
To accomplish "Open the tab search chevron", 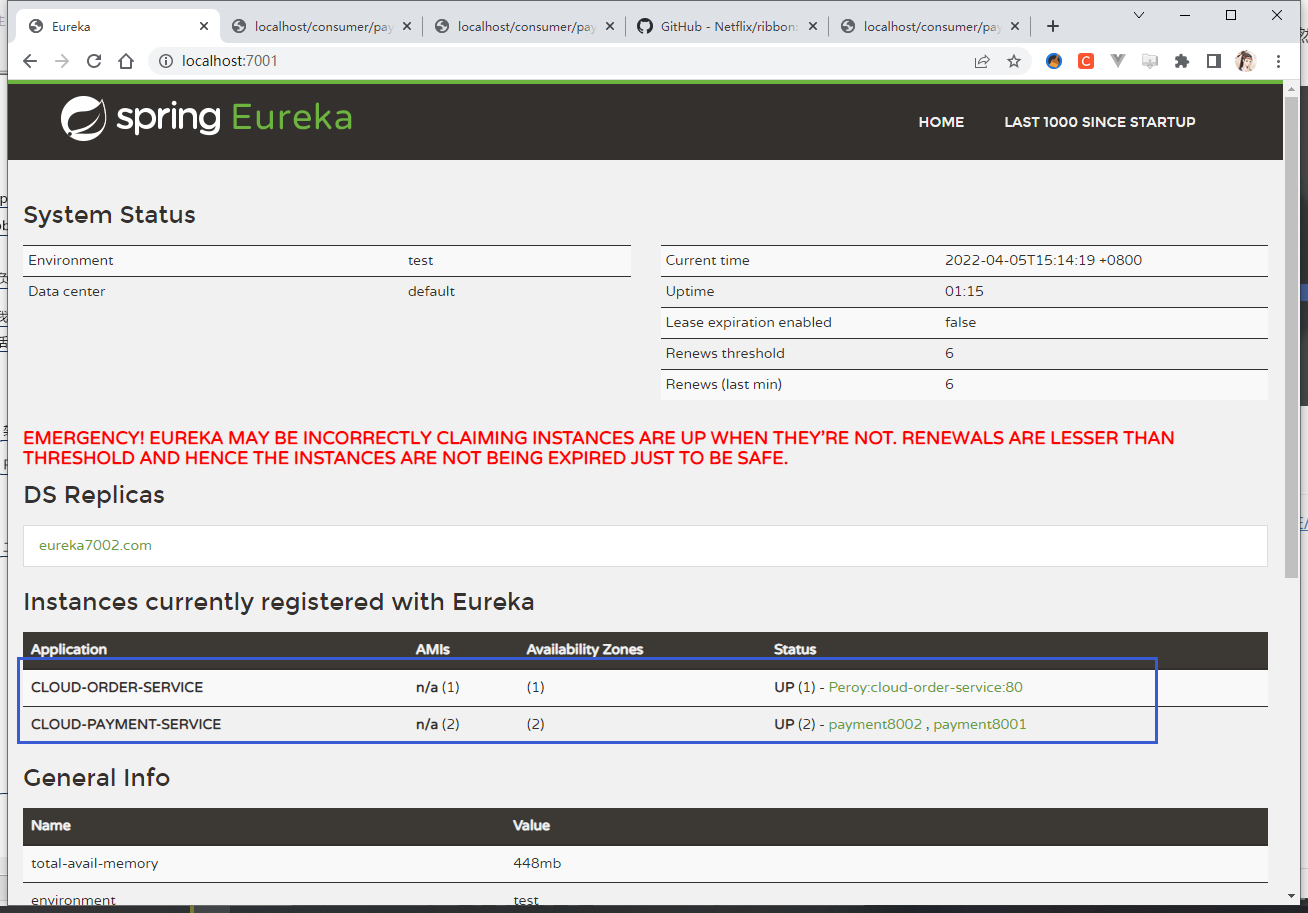I will tap(1139, 15).
